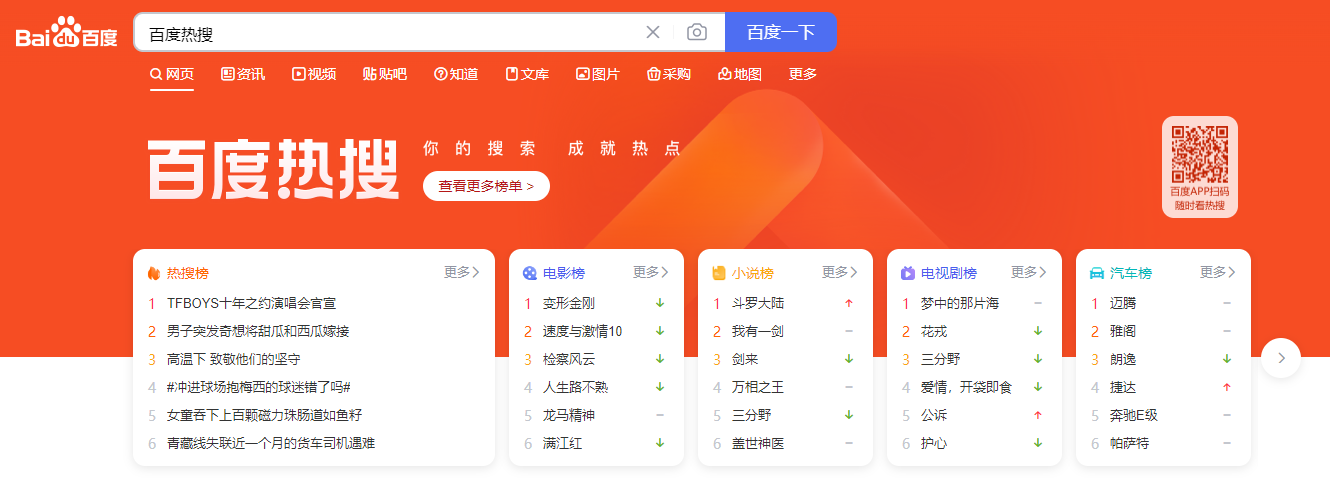This screenshot has height=481, width=1330.
Task: Click the camera image search icon
Action: [x=697, y=32]
